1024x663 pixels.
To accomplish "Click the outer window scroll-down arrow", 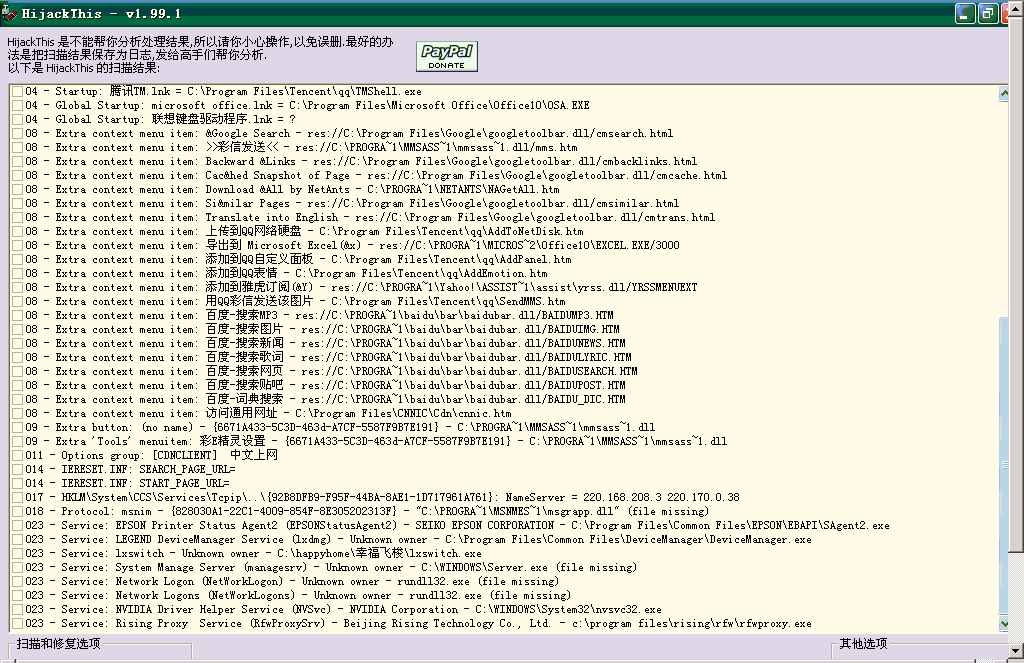I will point(1016,651).
